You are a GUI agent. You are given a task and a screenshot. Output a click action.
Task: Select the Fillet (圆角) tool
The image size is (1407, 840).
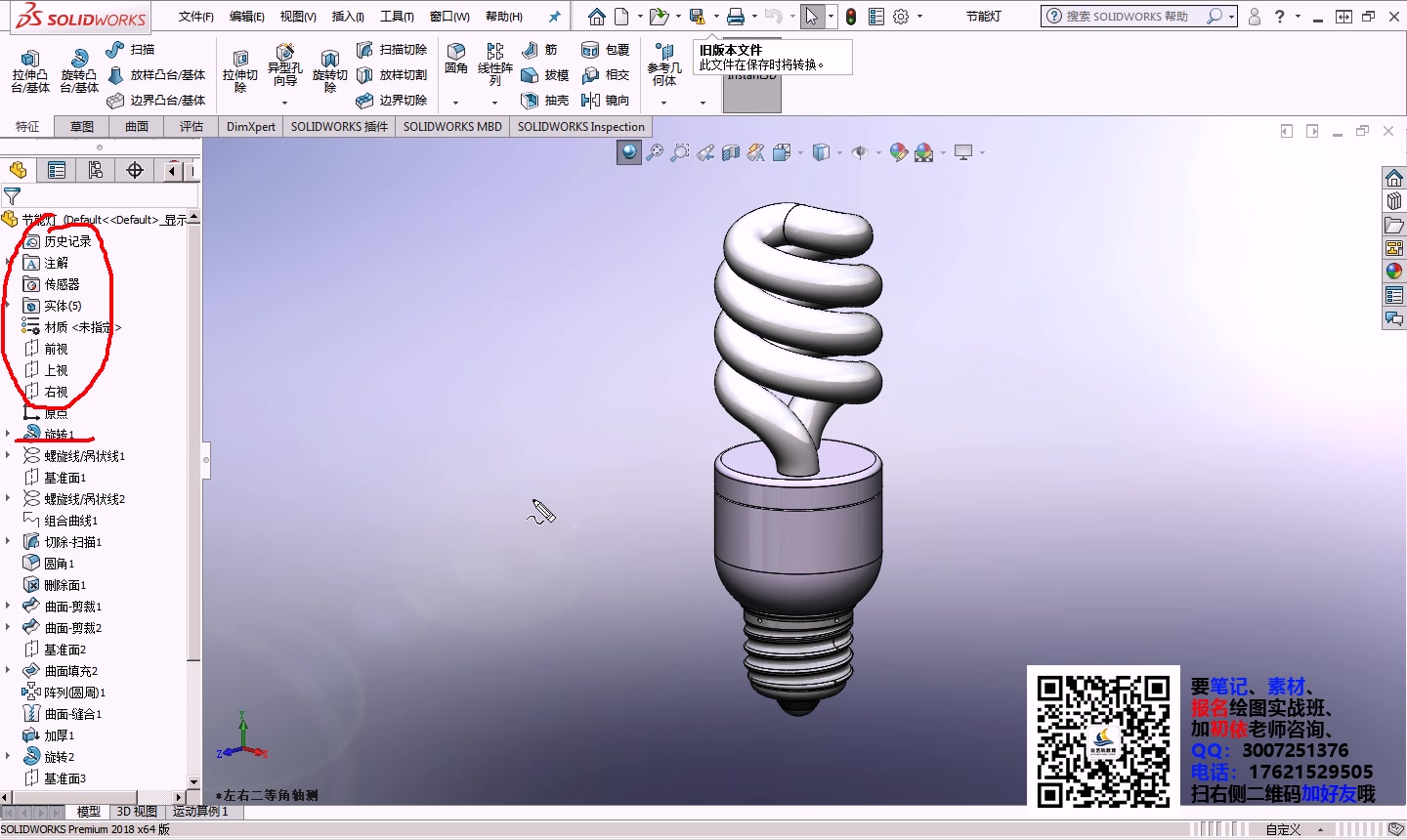456,59
